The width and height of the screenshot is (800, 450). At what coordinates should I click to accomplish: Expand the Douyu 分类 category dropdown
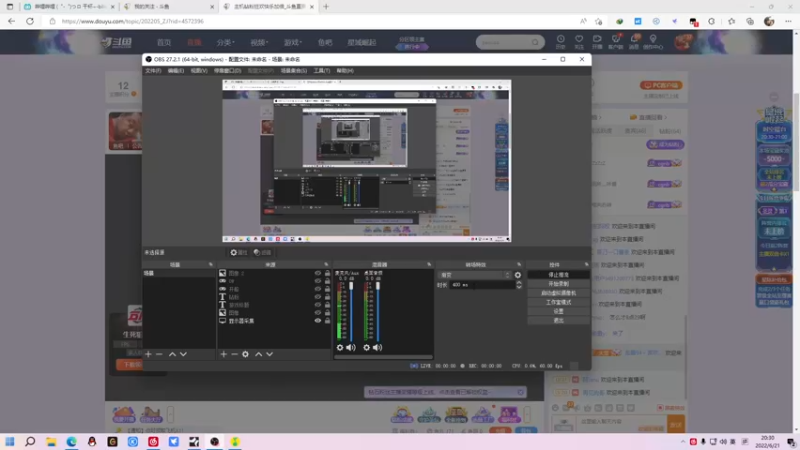225,42
